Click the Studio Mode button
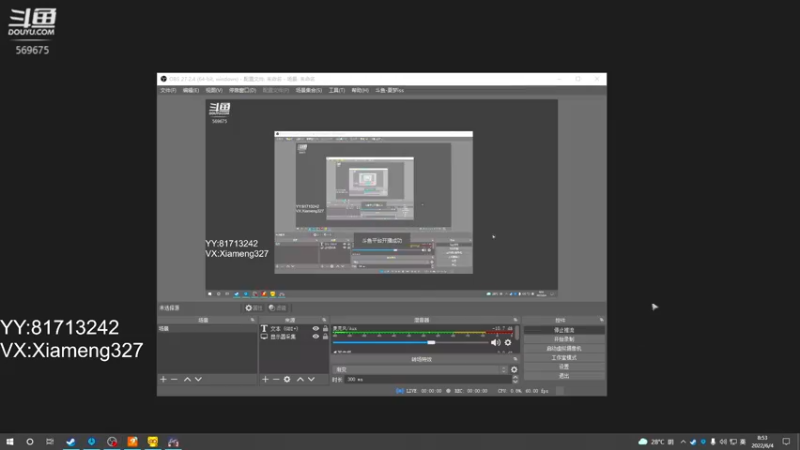Viewport: 800px width, 450px height. (x=564, y=358)
